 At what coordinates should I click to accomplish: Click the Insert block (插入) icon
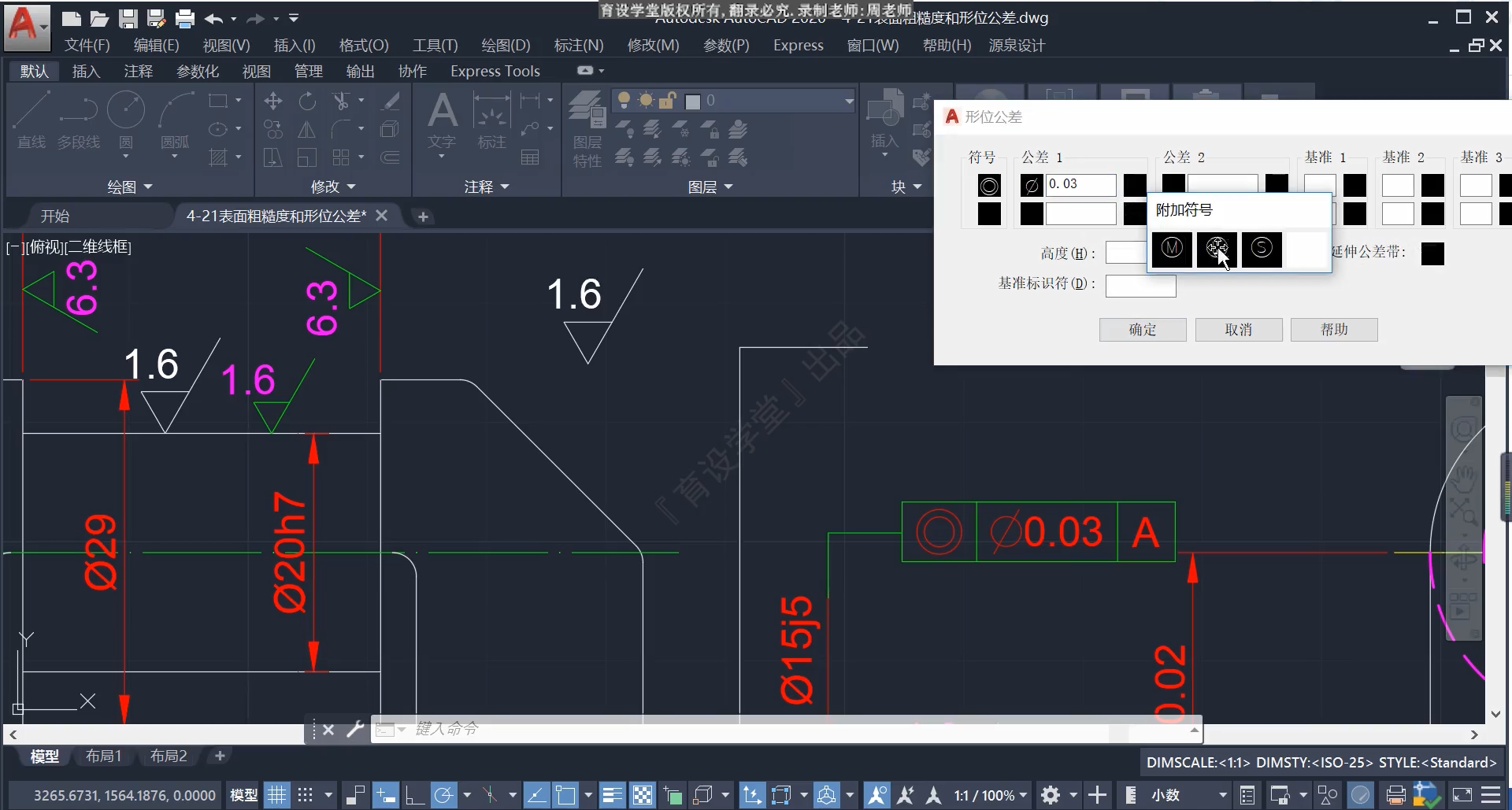(884, 120)
